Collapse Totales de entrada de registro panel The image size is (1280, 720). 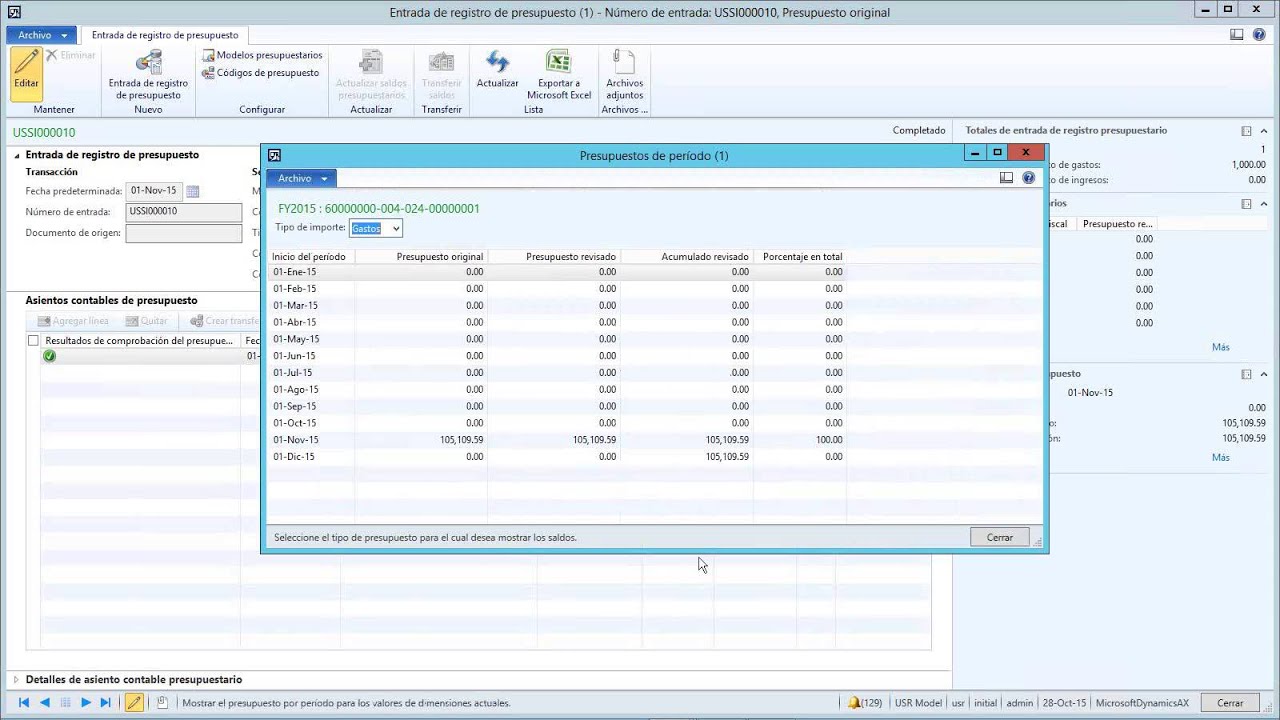[x=1264, y=130]
